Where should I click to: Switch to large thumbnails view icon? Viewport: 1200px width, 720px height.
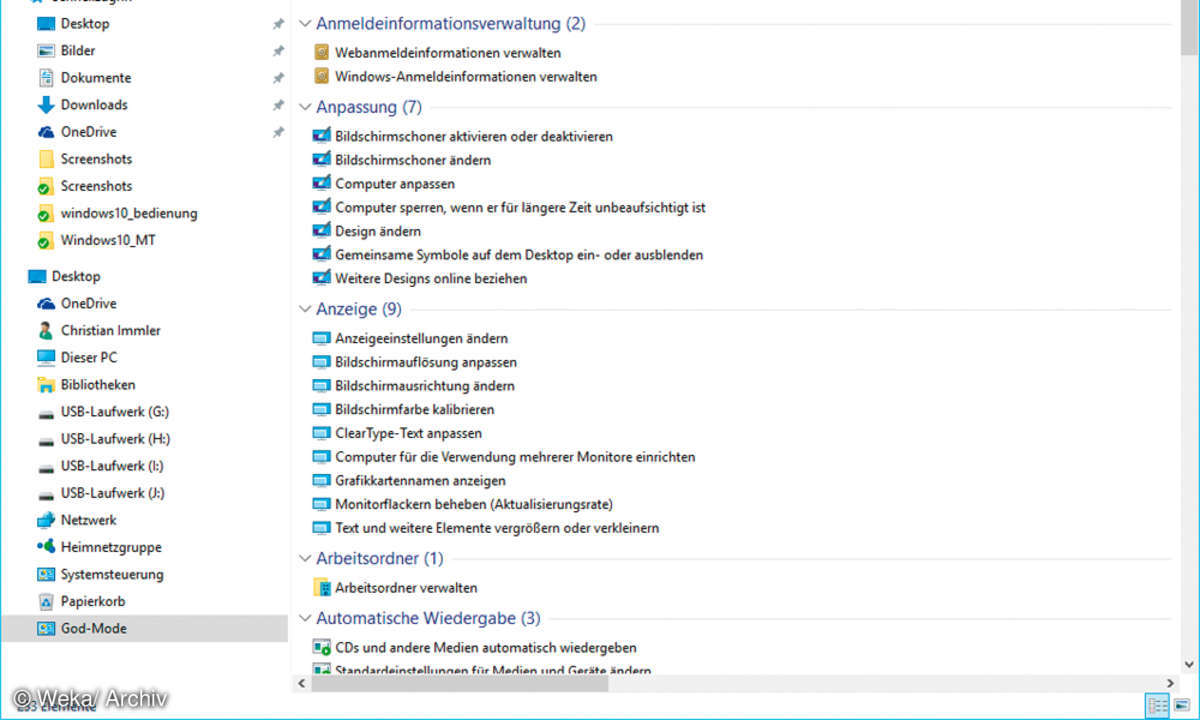[1181, 706]
